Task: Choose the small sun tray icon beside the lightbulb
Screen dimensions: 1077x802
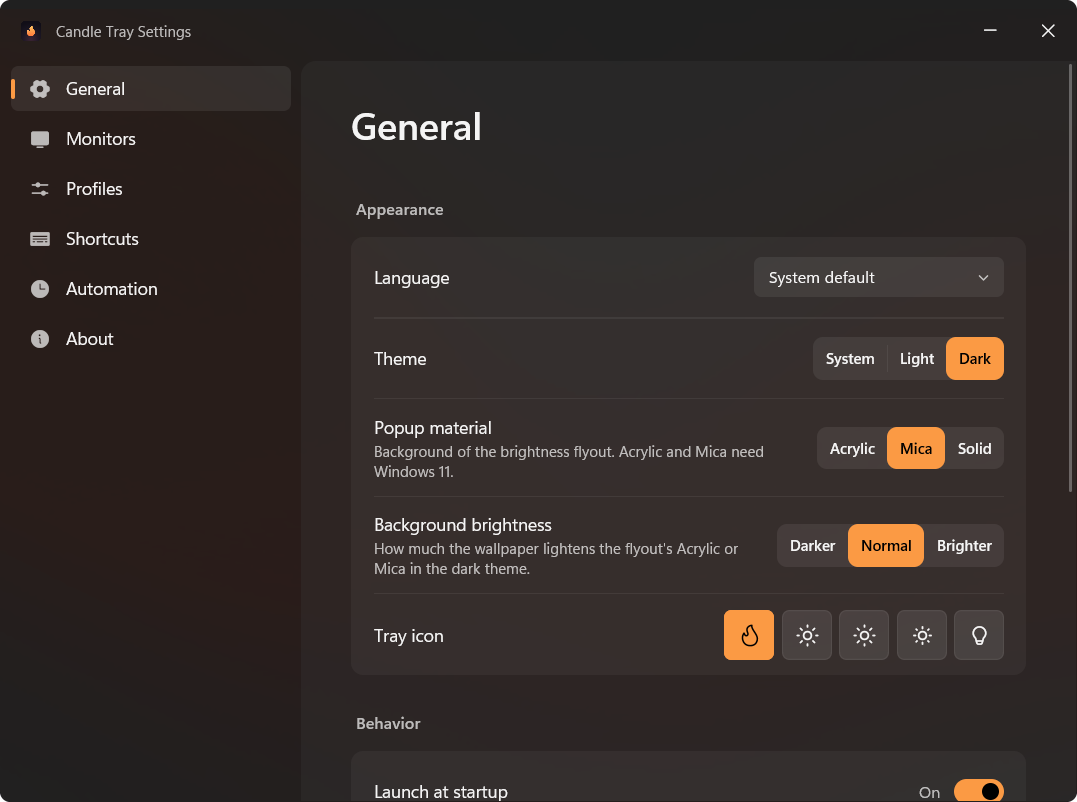Action: [x=922, y=635]
